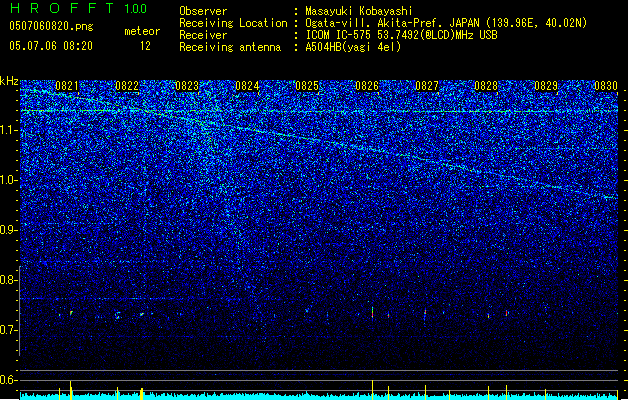The height and width of the screenshot is (400, 629).
Task: Click the meteor echo just before 0827
Action: click(x=425, y=313)
